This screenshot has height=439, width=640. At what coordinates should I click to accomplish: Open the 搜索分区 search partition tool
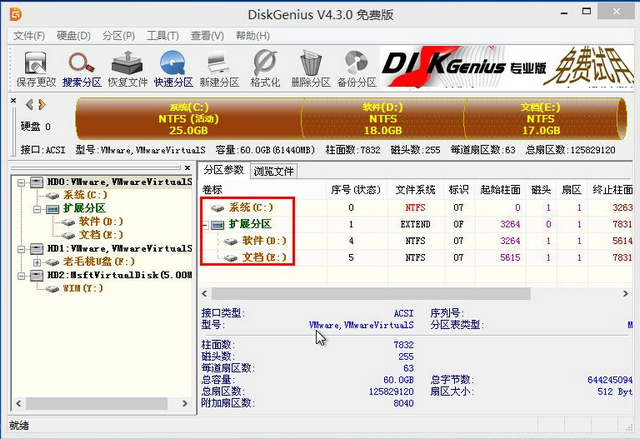82,69
